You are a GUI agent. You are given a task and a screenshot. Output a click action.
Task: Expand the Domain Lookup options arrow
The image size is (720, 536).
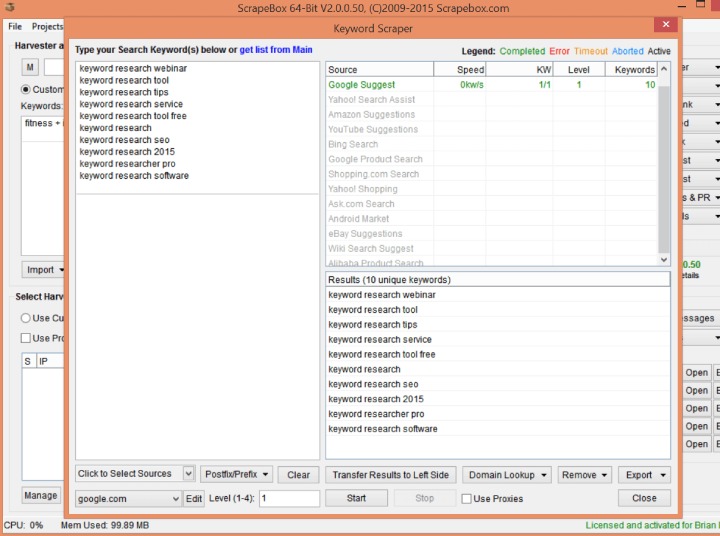click(x=544, y=475)
